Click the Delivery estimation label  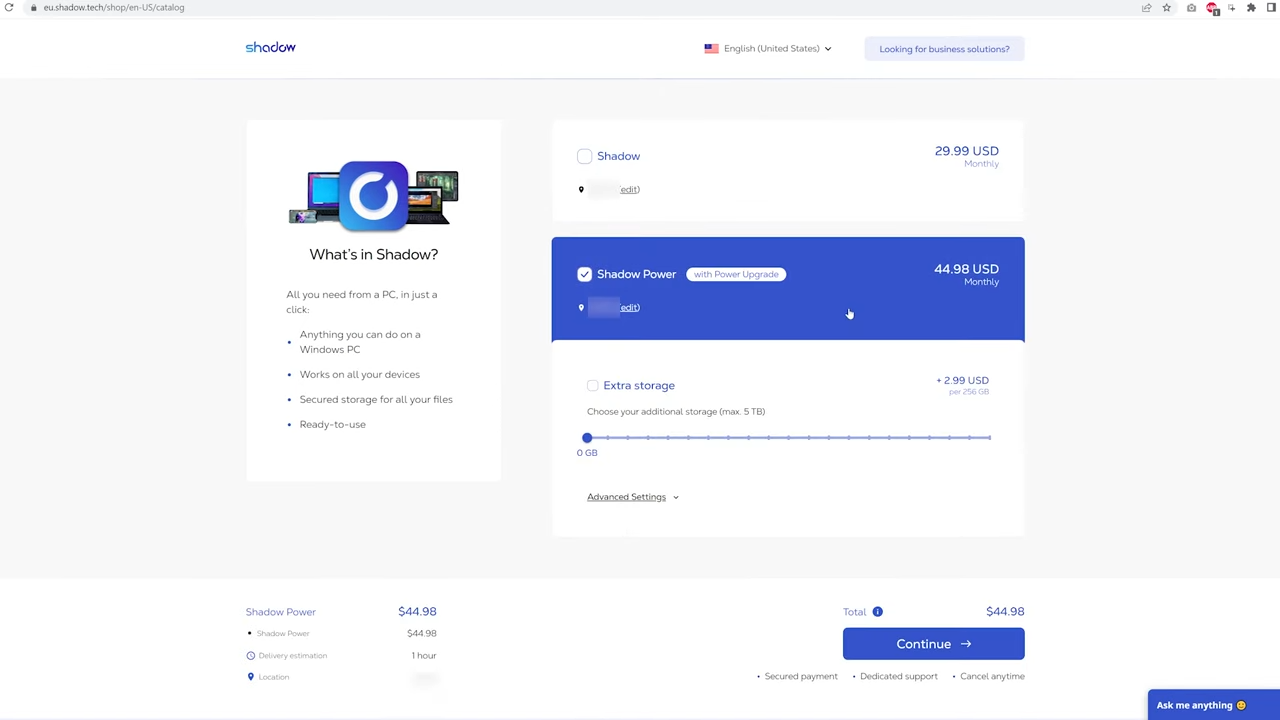292,655
